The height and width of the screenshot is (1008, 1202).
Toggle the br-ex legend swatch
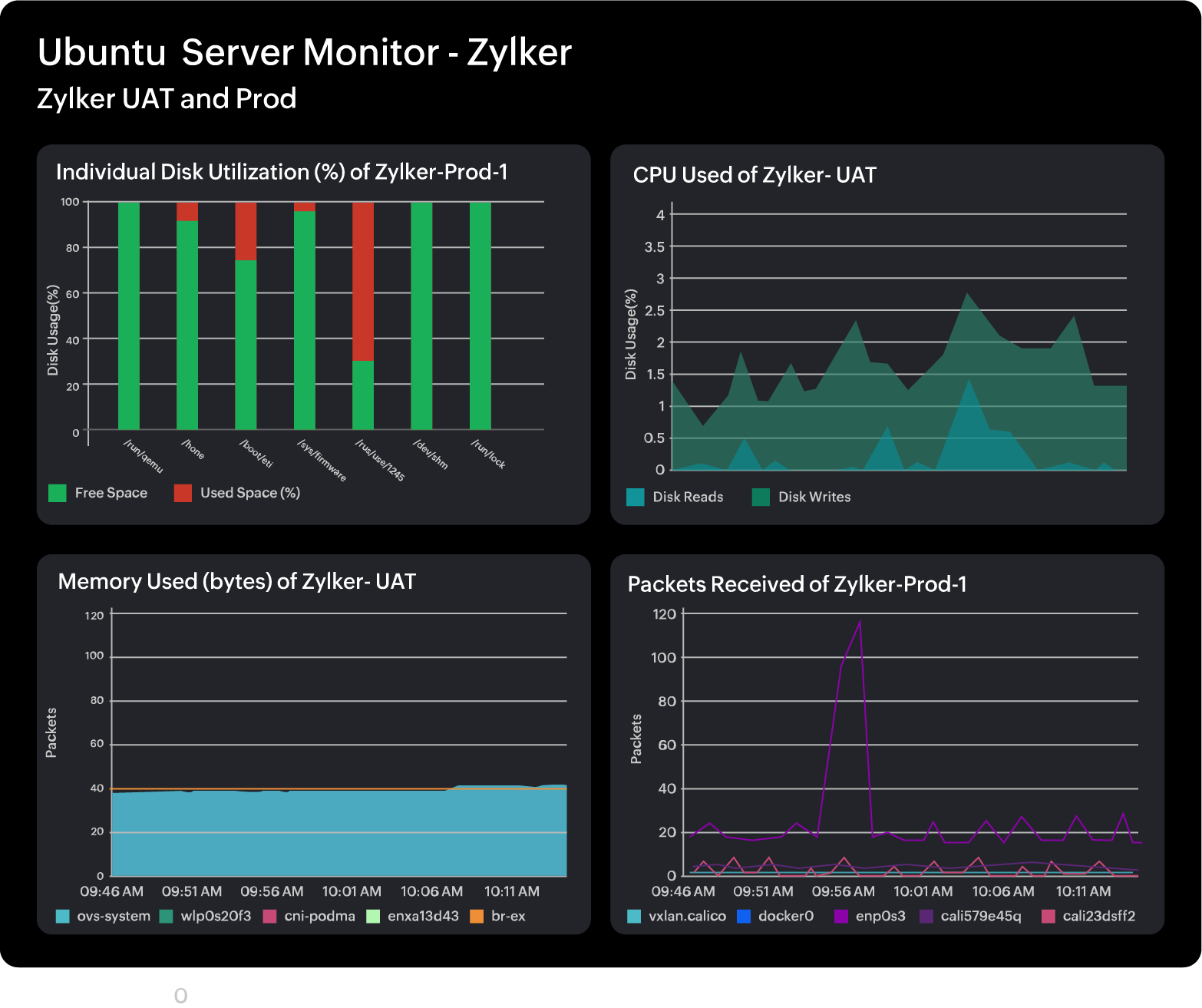[477, 916]
